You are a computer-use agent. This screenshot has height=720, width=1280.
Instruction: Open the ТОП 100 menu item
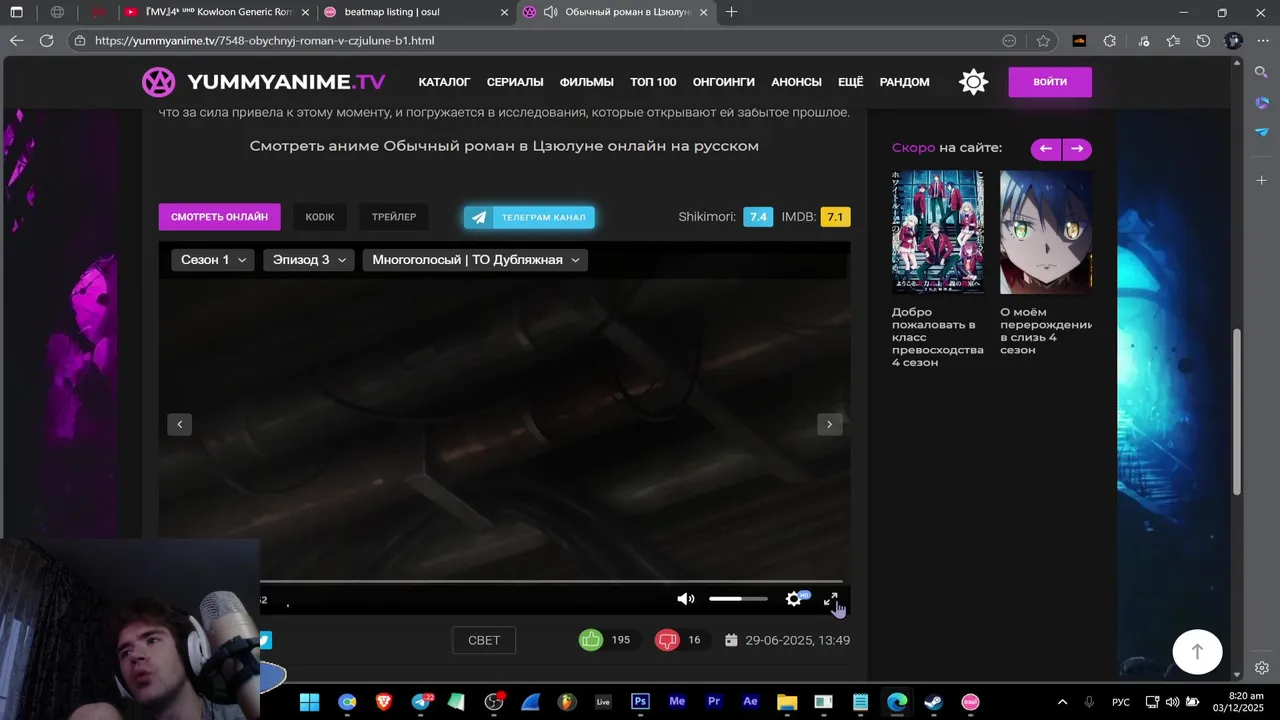[x=653, y=82]
